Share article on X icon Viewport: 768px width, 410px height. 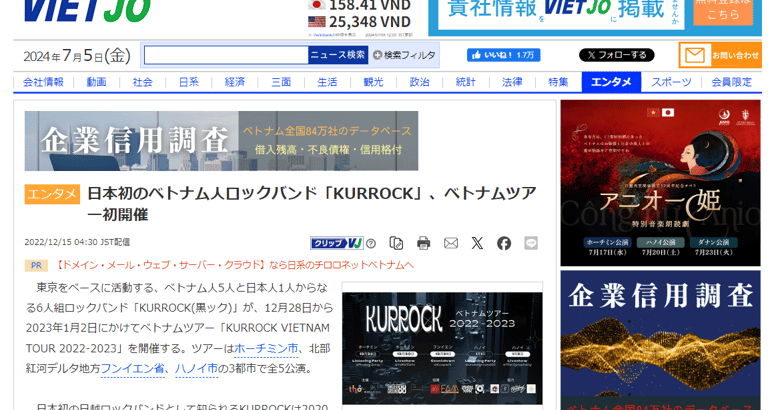pyautogui.click(x=477, y=243)
